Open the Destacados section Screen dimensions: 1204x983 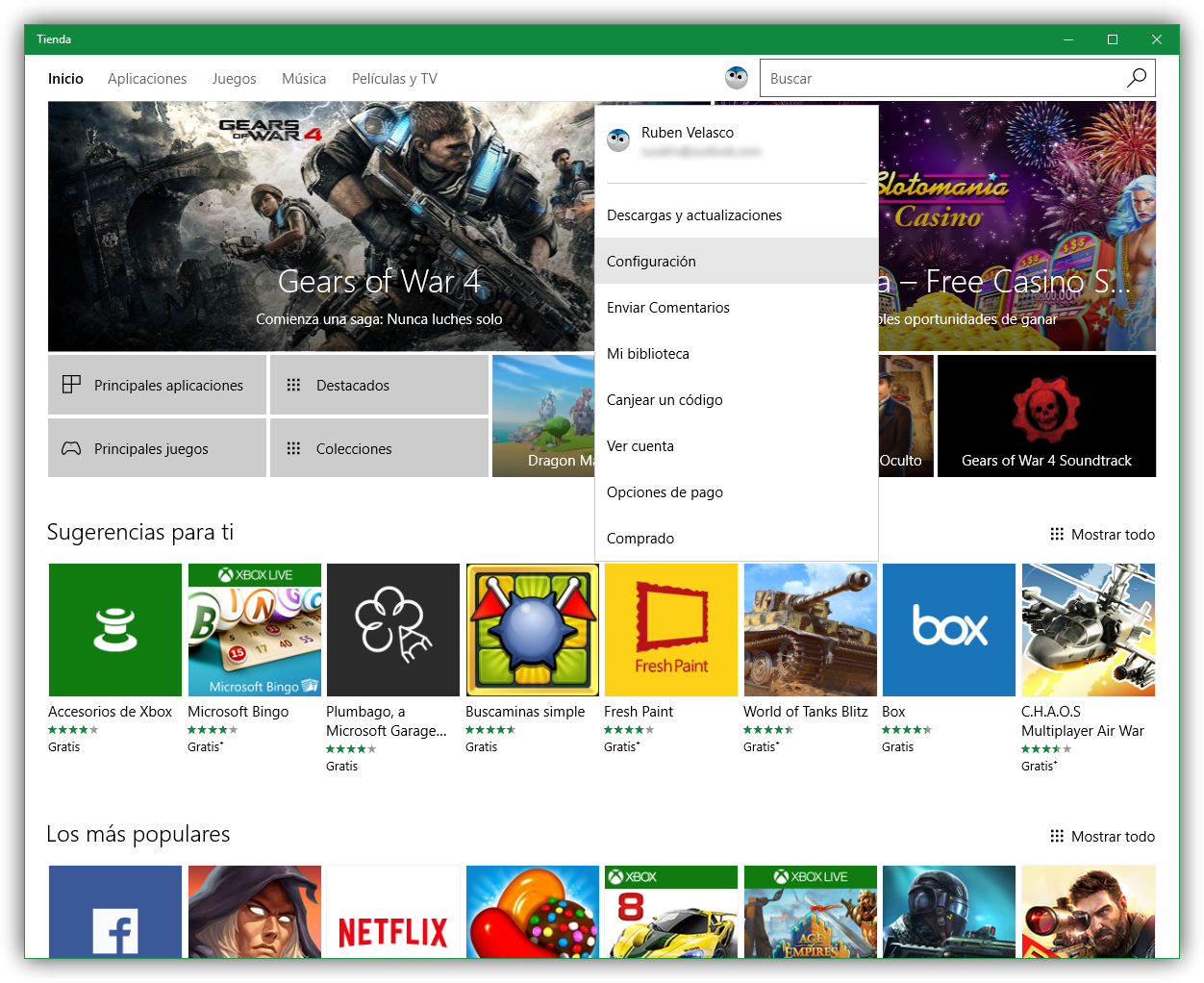(x=379, y=385)
